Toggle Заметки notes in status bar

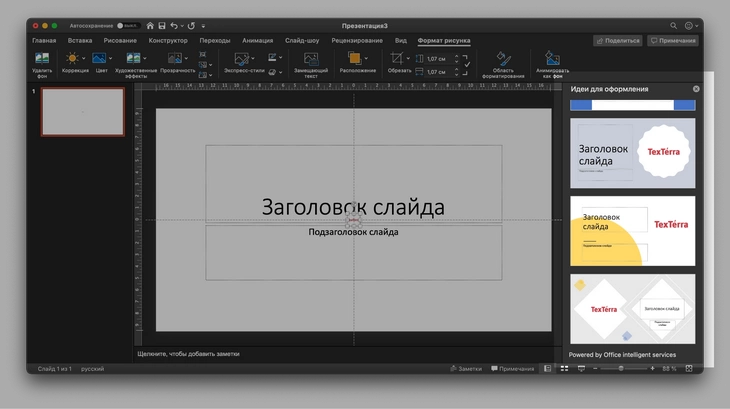point(466,369)
